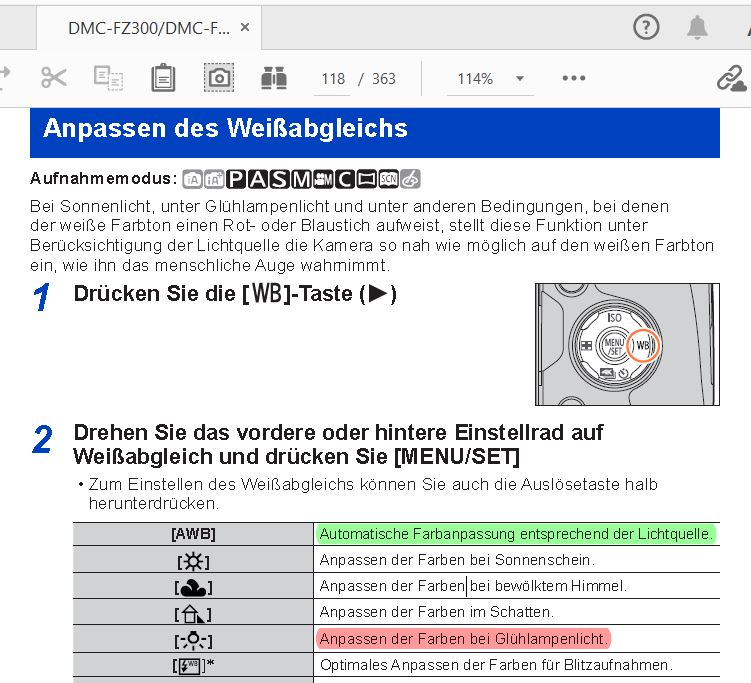The width and height of the screenshot is (751, 683).
Task: Open the three-dots more tools menu
Action: pos(574,78)
